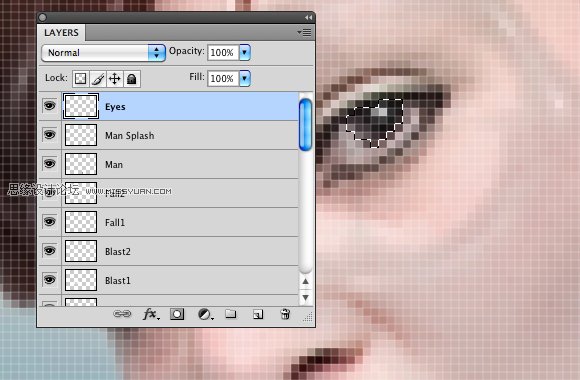Click the scroll down arrow in layers list
Image resolution: width=580 pixels, height=380 pixels.
[x=305, y=297]
